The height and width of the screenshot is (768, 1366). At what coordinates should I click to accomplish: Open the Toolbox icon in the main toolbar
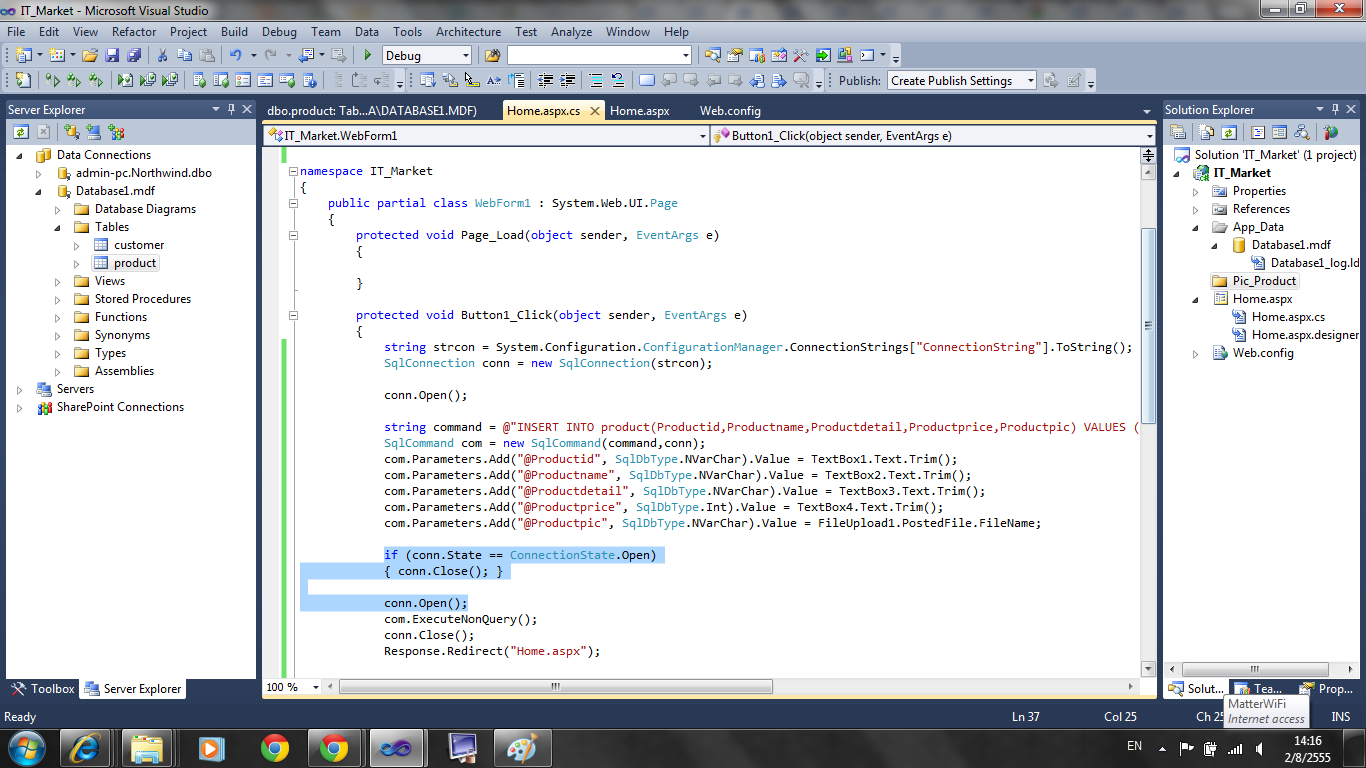pyautogui.click(x=800, y=55)
